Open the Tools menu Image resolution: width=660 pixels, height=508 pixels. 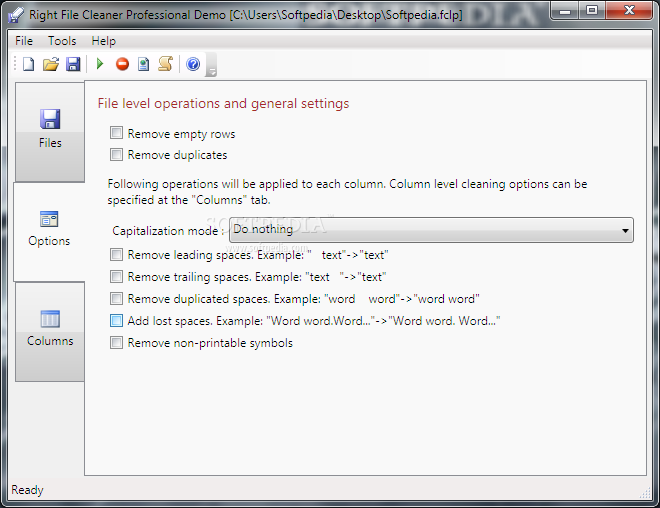[62, 41]
